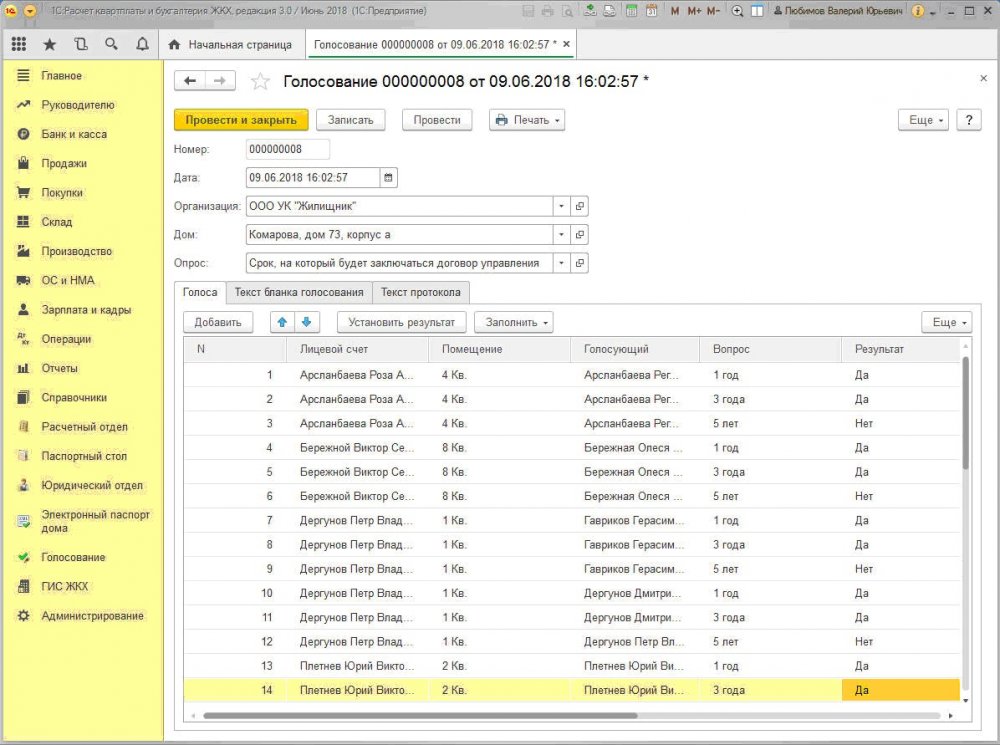This screenshot has height=745, width=1000.
Task: Click Записать button
Action: coord(351,120)
